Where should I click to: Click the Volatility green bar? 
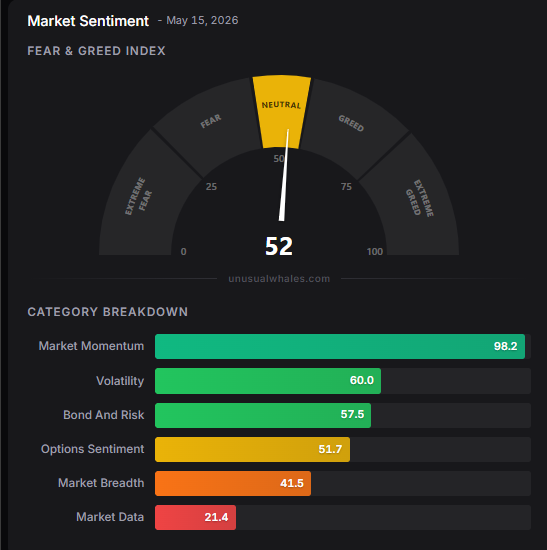point(268,381)
